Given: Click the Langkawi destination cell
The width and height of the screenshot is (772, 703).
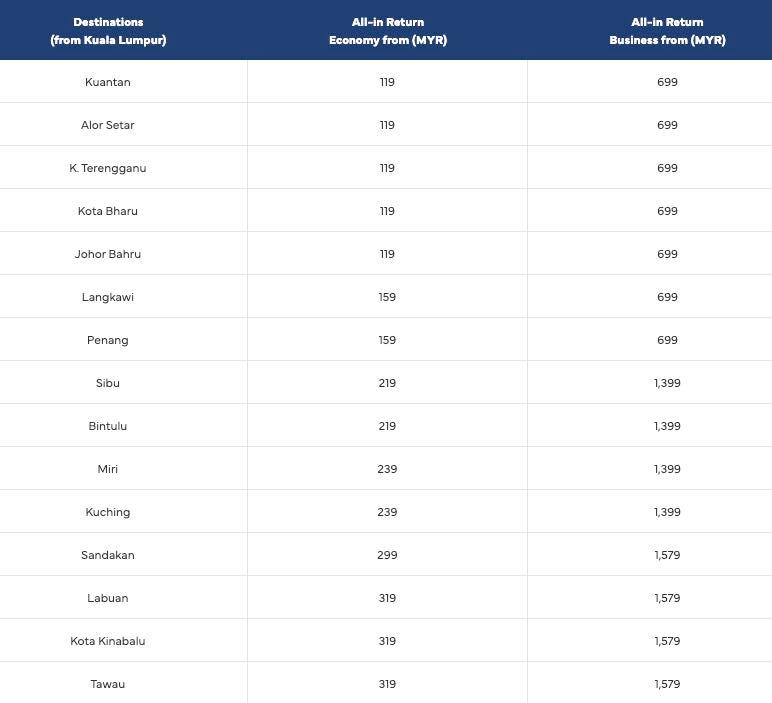Looking at the screenshot, I should click(x=108, y=297).
